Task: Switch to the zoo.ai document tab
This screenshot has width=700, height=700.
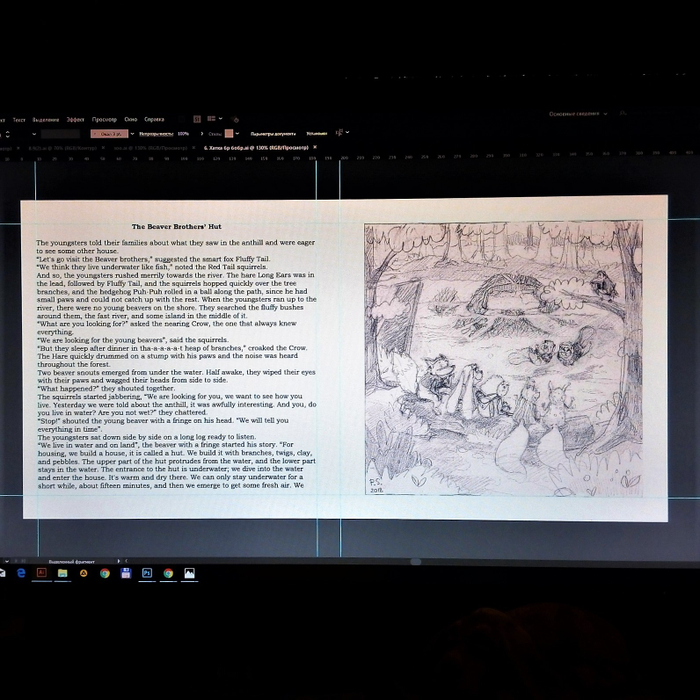Action: tap(151, 148)
